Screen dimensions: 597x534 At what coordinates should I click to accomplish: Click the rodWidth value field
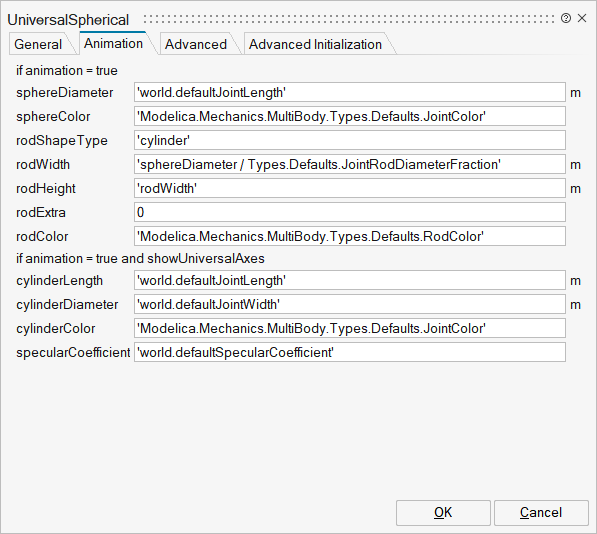(350, 164)
